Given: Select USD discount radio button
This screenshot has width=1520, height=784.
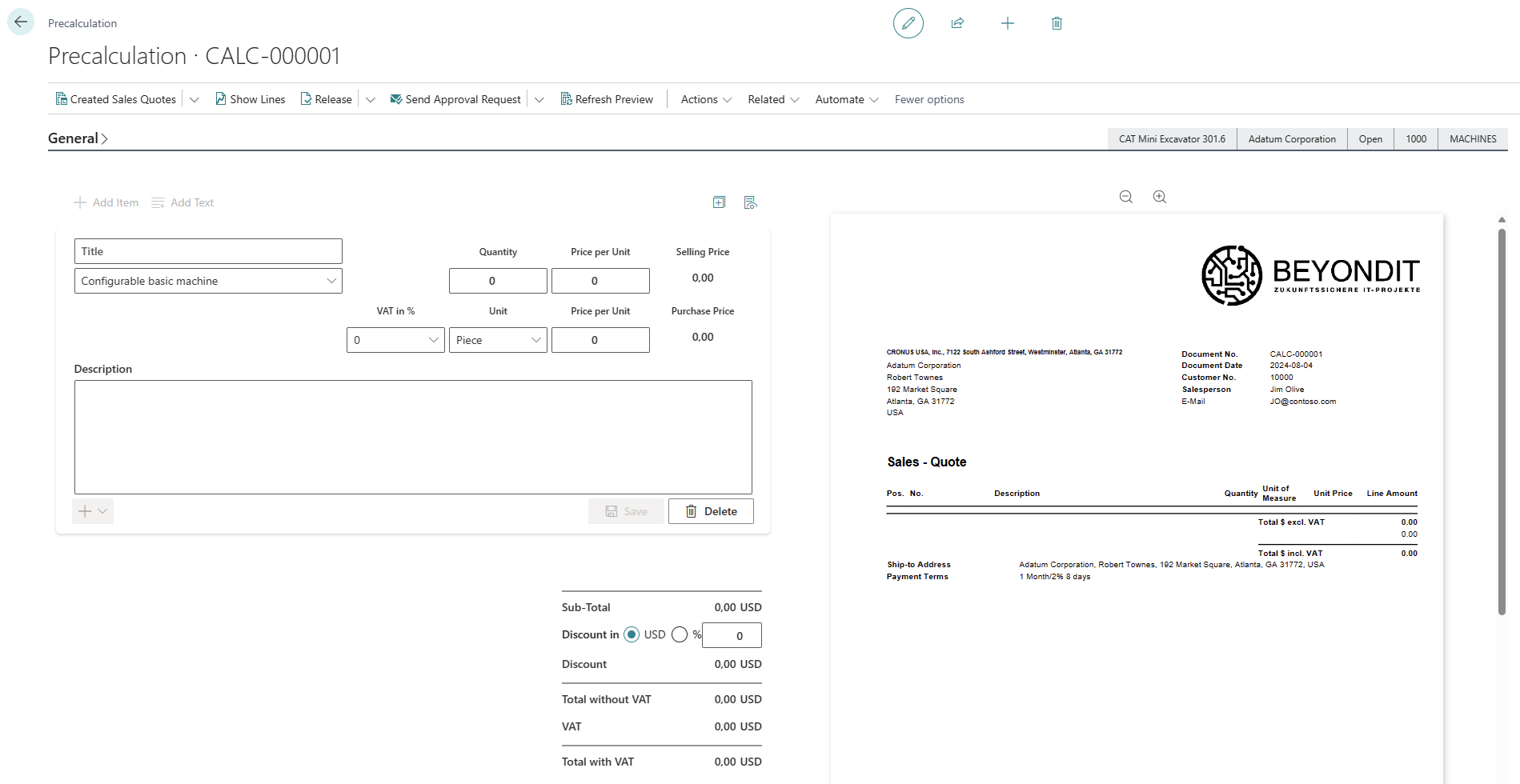Looking at the screenshot, I should [x=632, y=634].
